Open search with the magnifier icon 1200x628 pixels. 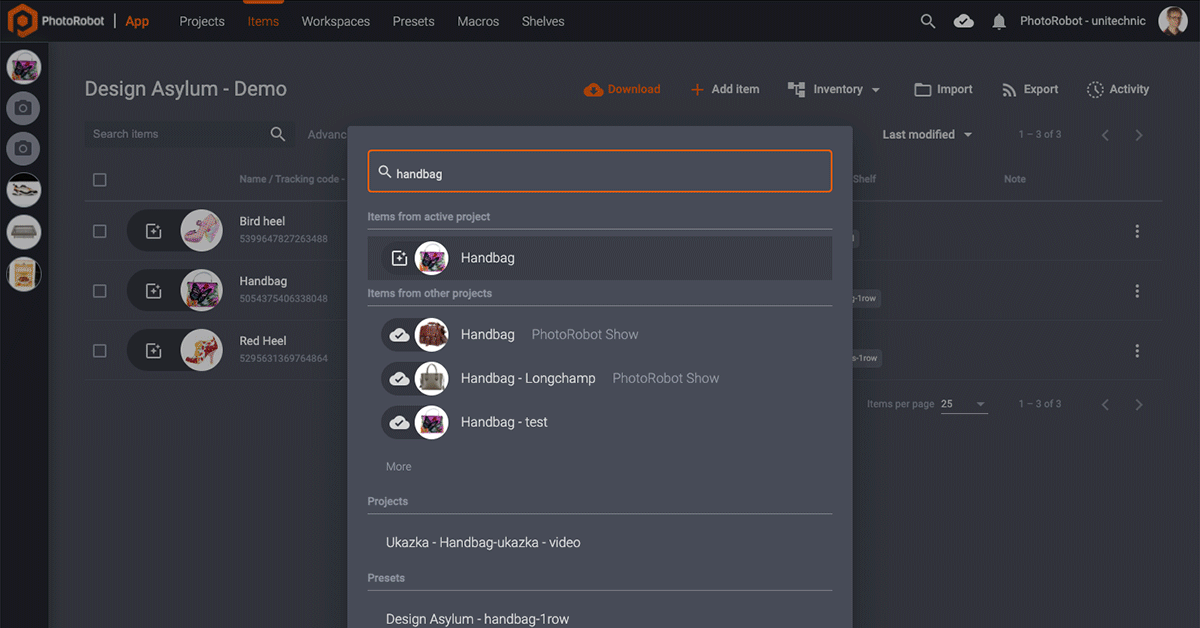(x=927, y=20)
